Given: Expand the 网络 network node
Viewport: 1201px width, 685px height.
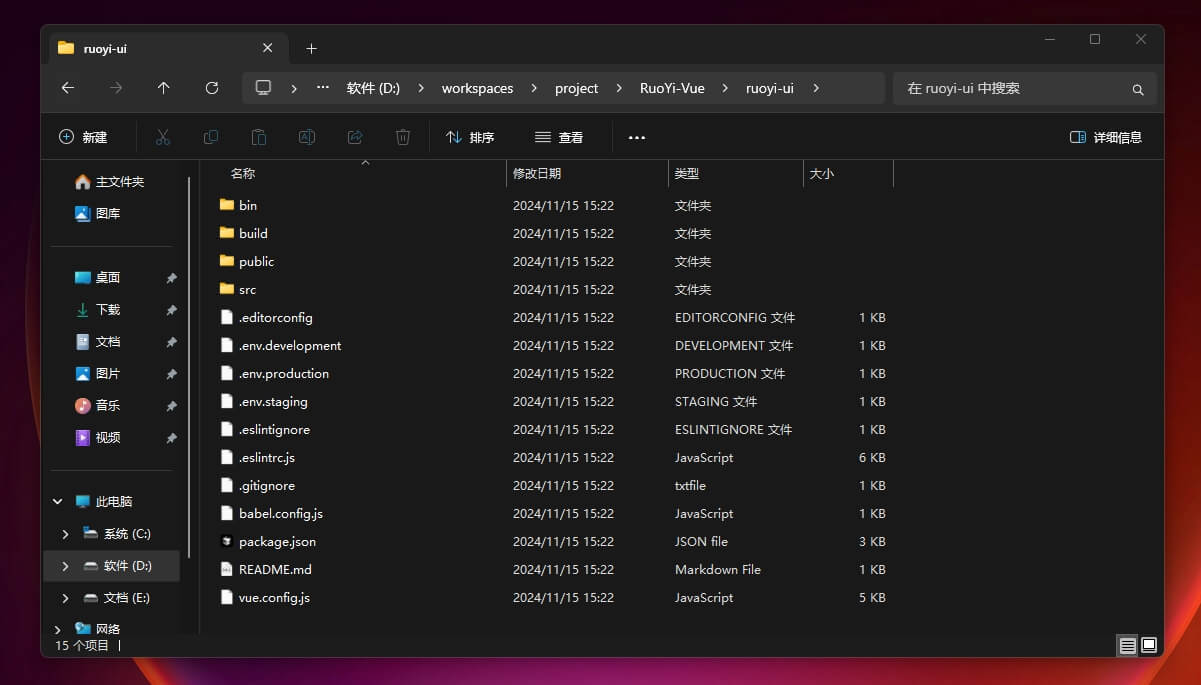Looking at the screenshot, I should [57, 629].
